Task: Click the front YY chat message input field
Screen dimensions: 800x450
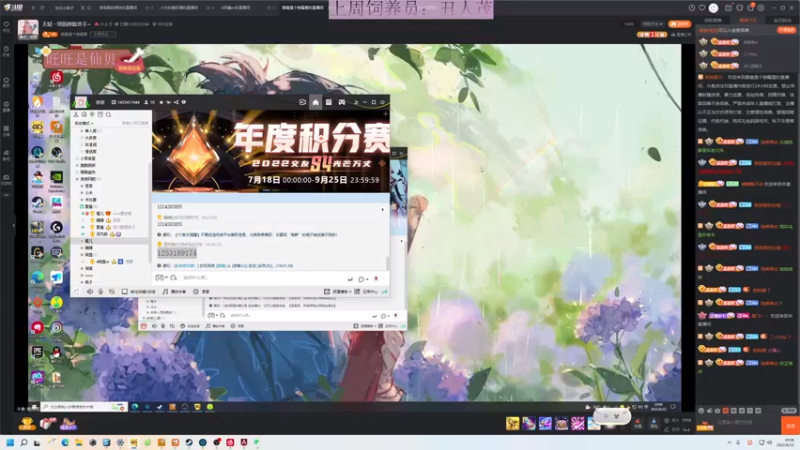Action: pyautogui.click(x=261, y=278)
